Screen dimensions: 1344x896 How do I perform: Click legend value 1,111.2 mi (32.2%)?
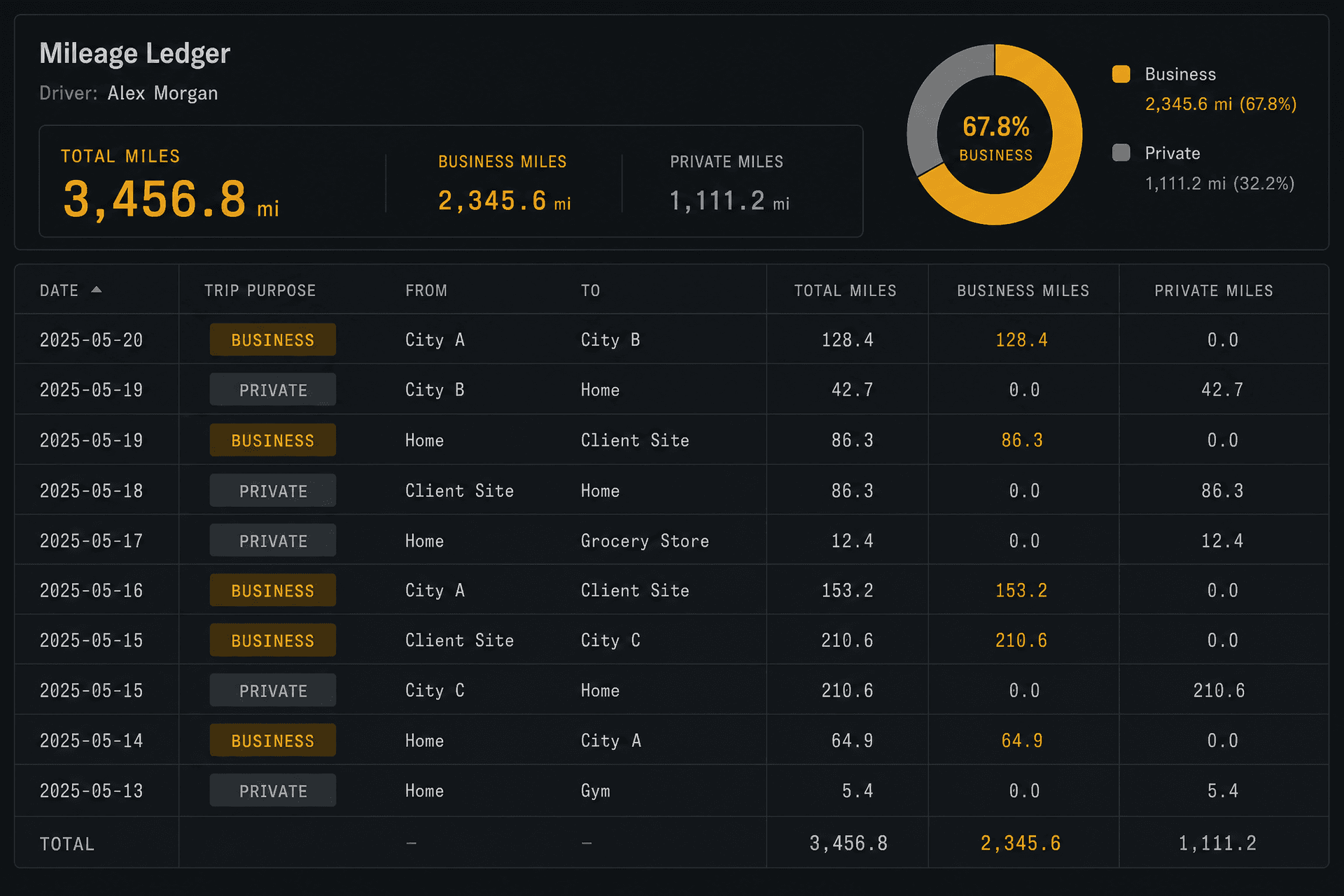[1219, 183]
